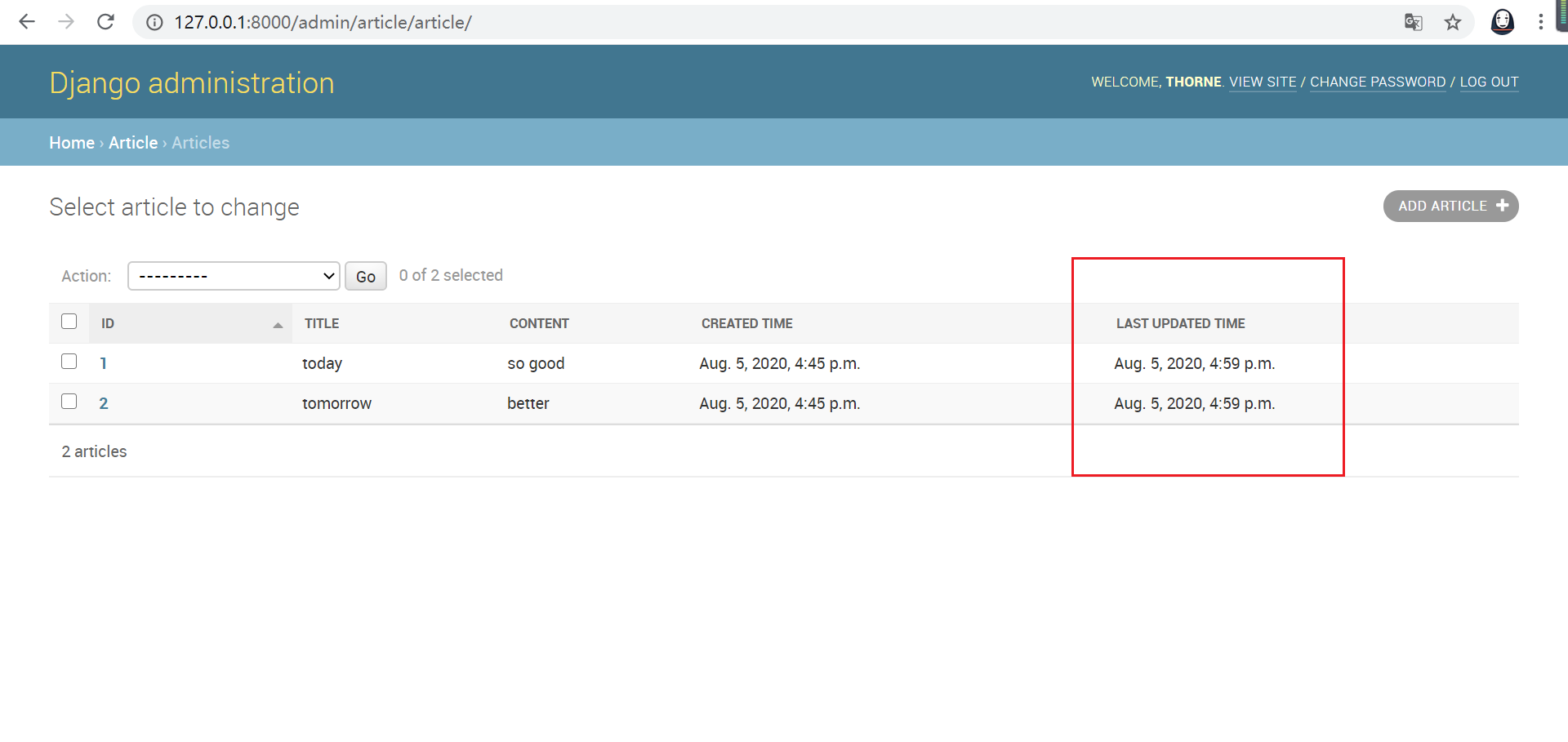Screen dimensions: 1568x742
Task: Bookmark this page with the star icon
Action: [x=1453, y=22]
